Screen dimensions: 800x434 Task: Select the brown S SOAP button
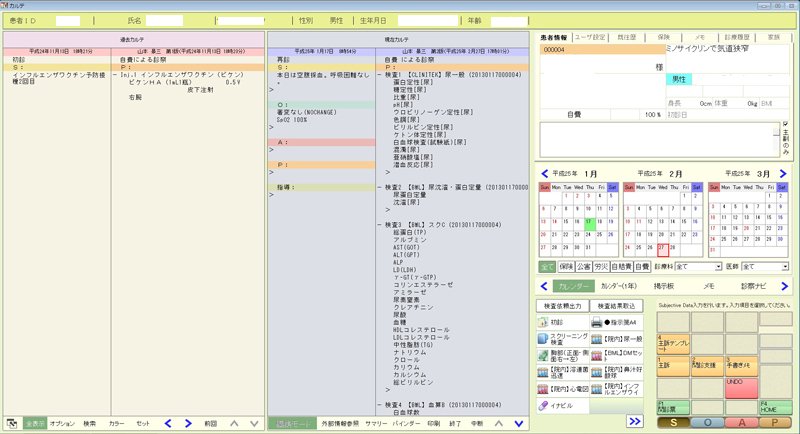(673, 422)
